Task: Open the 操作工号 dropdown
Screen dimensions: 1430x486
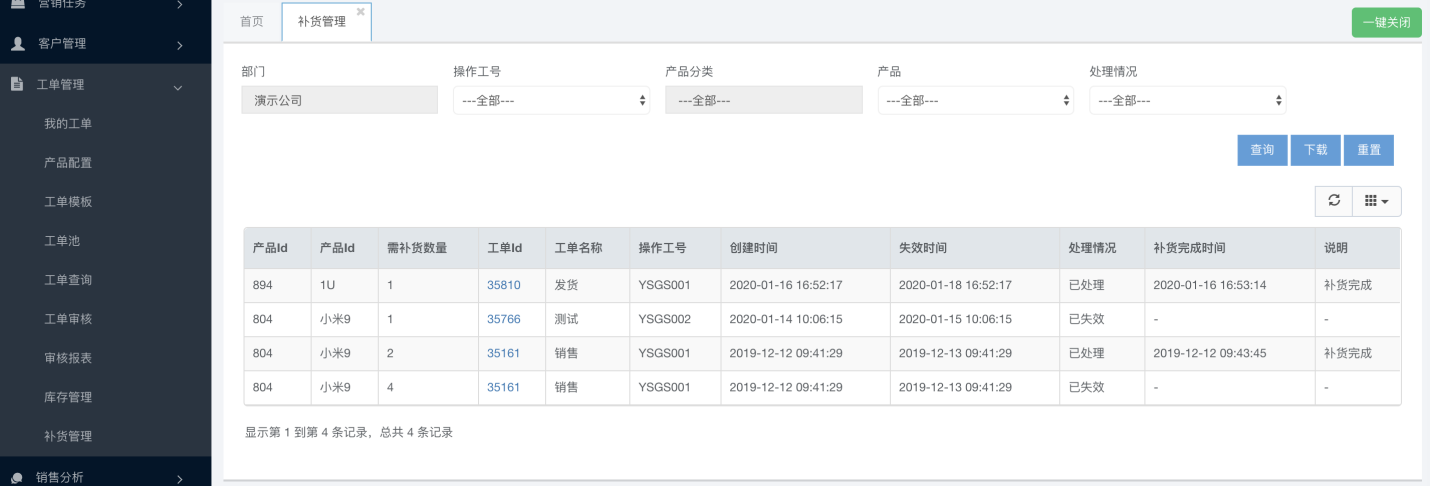Action: click(x=551, y=100)
